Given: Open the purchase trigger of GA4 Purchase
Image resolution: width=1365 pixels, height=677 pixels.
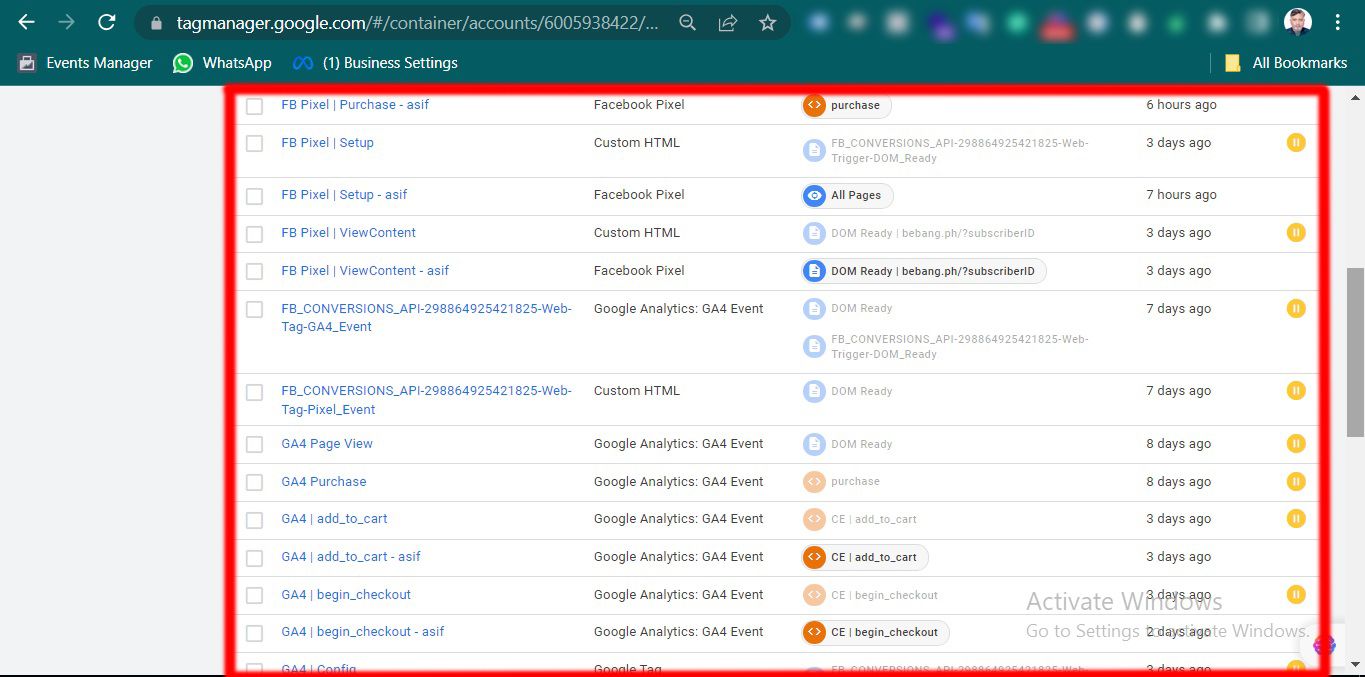Looking at the screenshot, I should point(842,482).
